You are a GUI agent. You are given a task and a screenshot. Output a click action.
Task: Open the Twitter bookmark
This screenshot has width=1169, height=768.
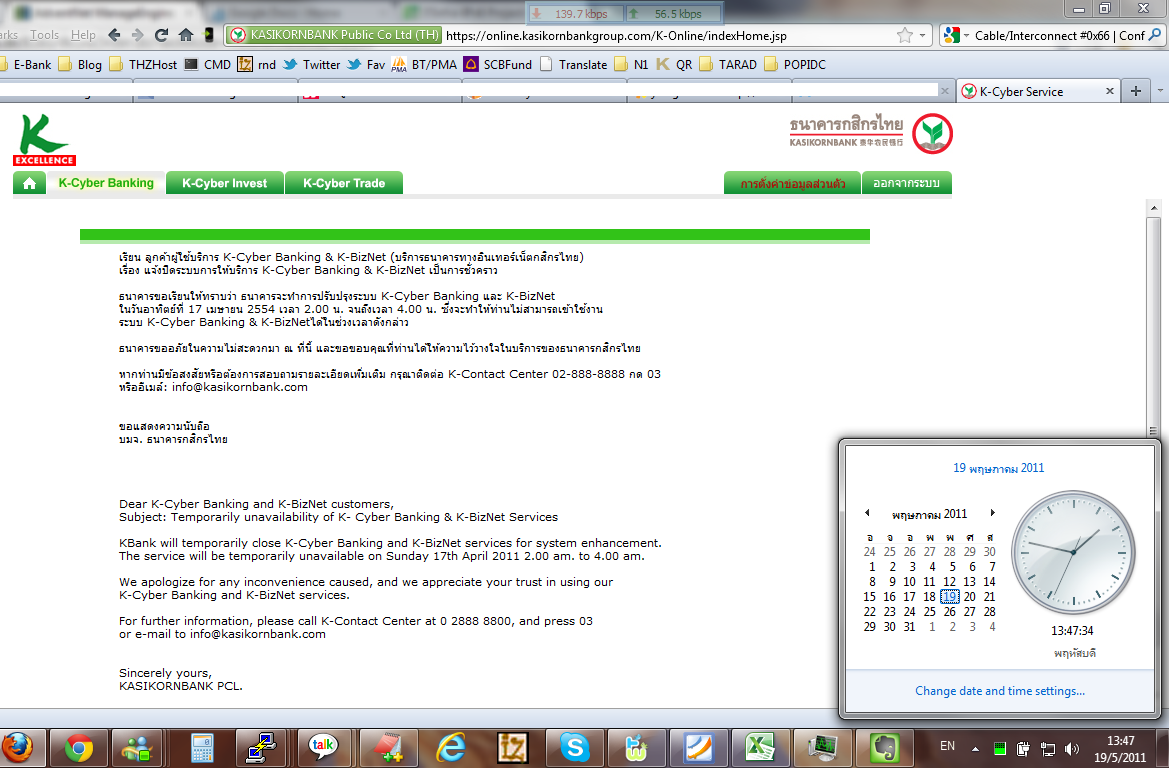(312, 65)
